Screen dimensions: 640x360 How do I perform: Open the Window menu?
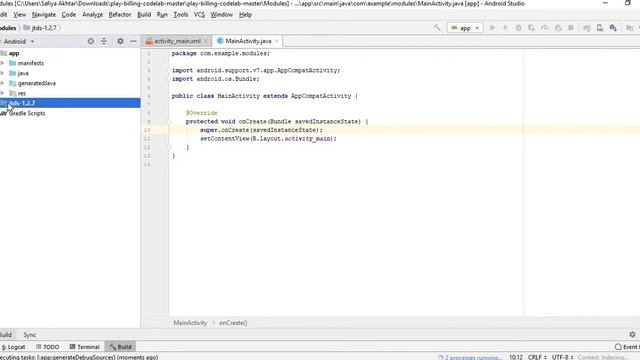(221, 14)
